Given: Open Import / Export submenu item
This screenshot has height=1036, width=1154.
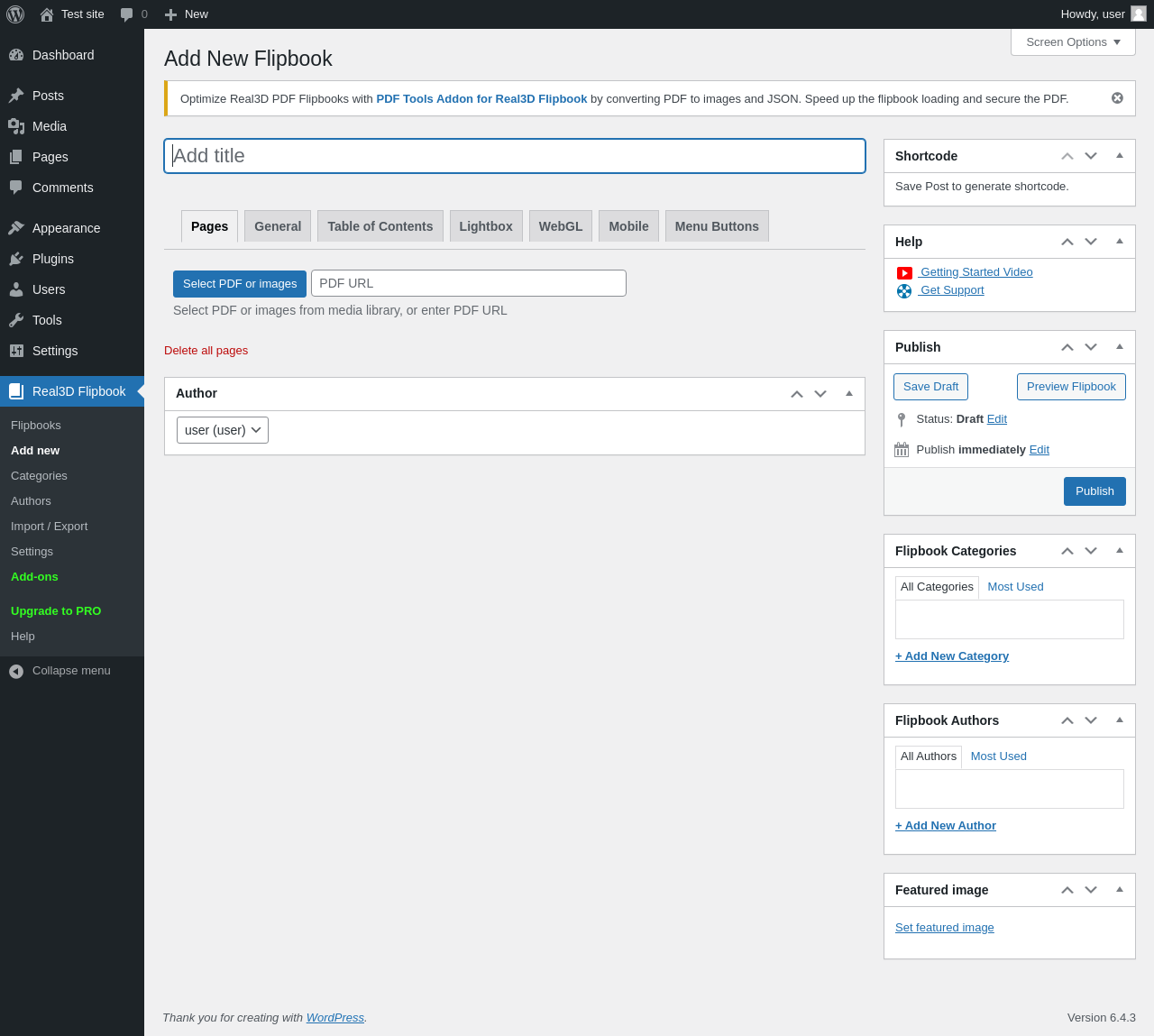Looking at the screenshot, I should 50,527.
